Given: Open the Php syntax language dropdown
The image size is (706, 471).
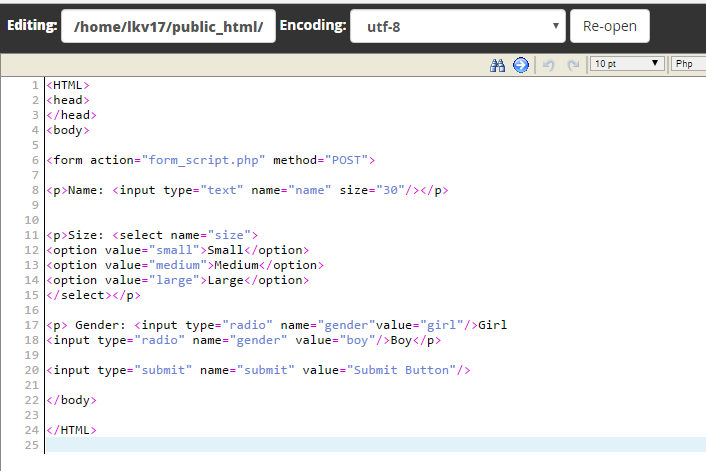Looking at the screenshot, I should tap(688, 64).
